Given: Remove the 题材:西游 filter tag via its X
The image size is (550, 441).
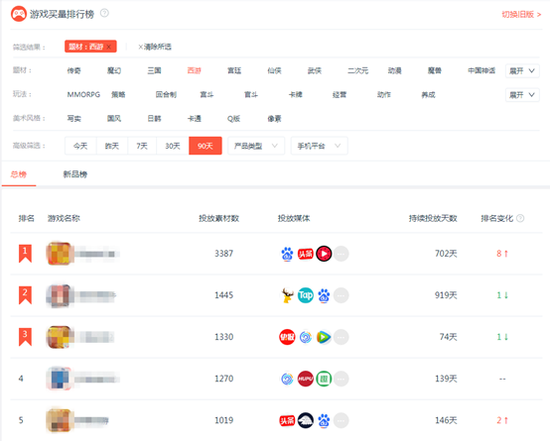Looking at the screenshot, I should pyautogui.click(x=109, y=47).
